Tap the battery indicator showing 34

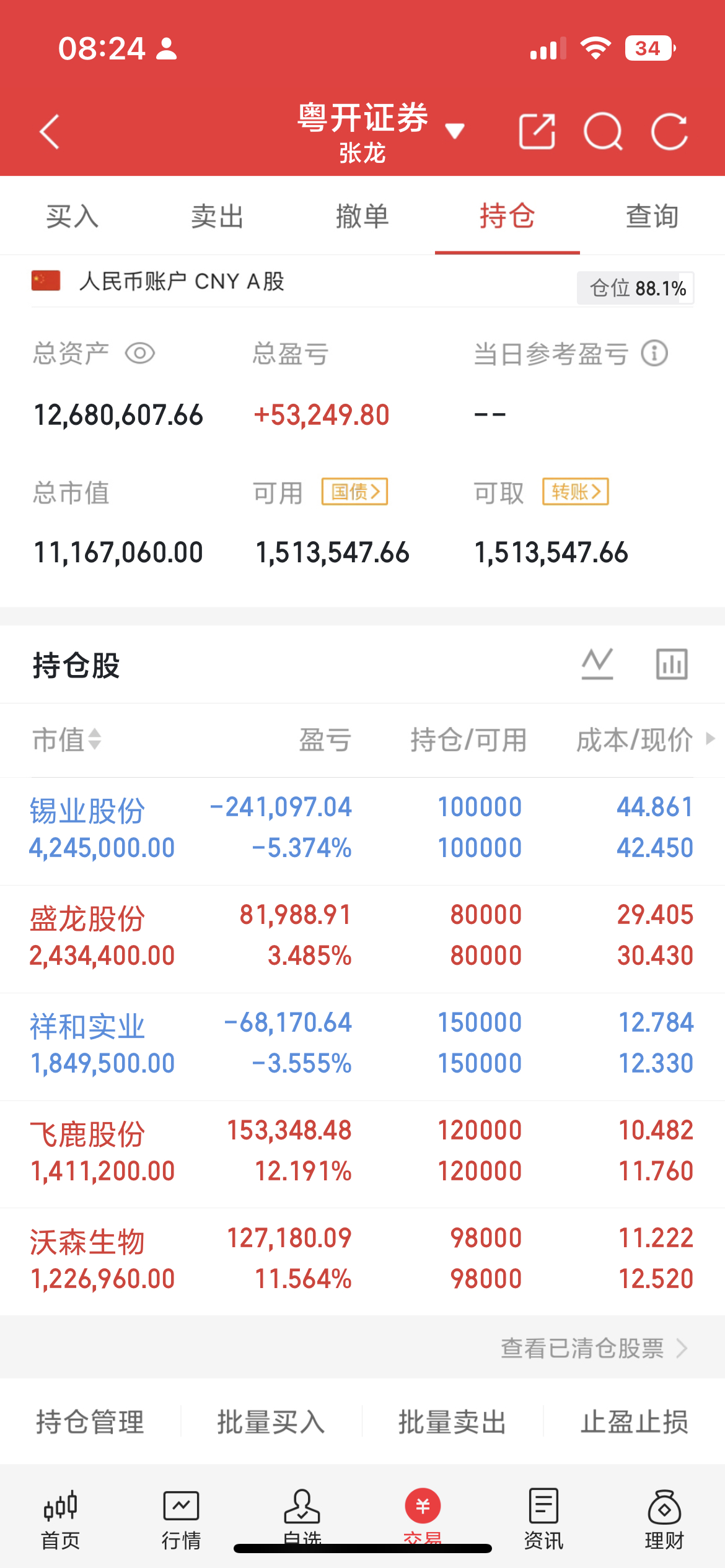click(650, 48)
